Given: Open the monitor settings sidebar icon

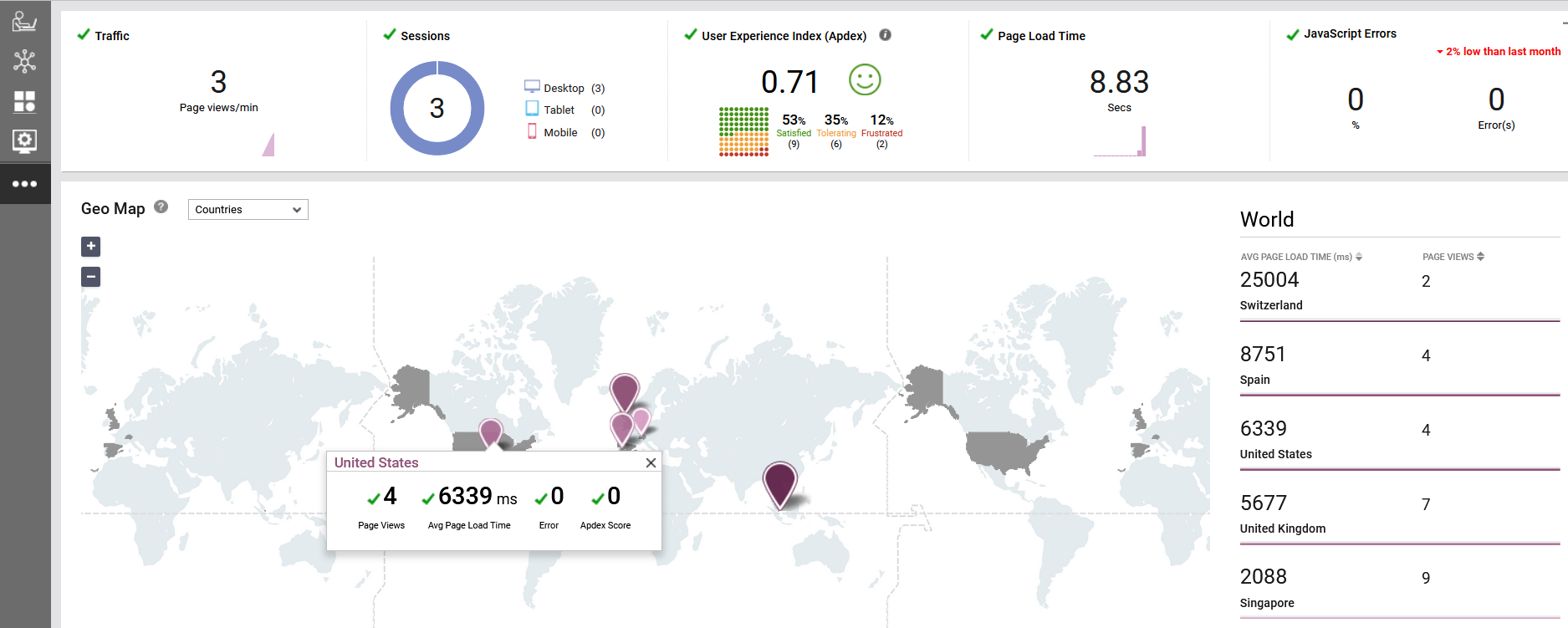Looking at the screenshot, I should [24, 140].
